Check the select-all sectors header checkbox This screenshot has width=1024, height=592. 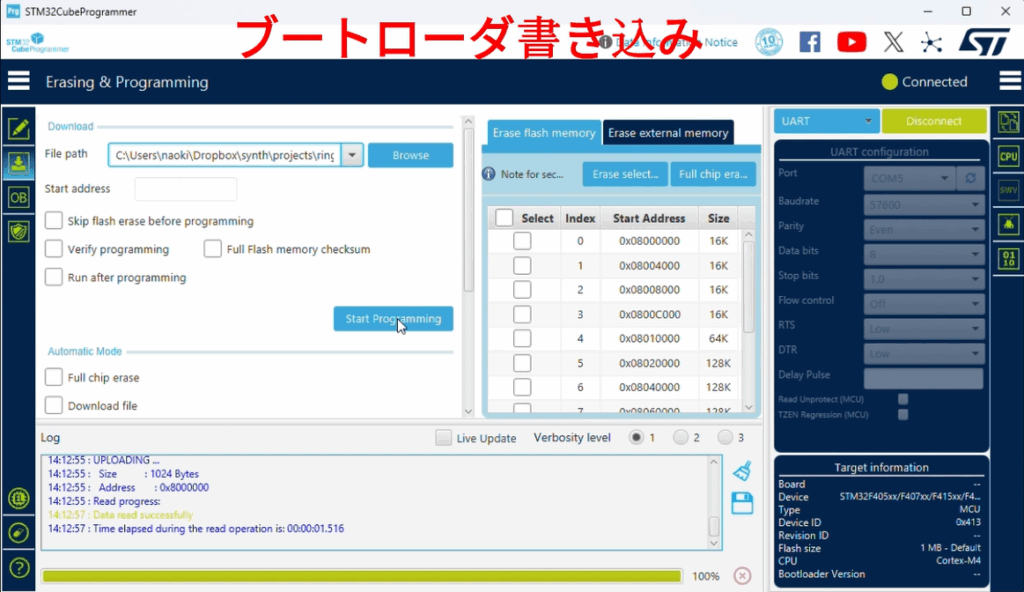504,218
